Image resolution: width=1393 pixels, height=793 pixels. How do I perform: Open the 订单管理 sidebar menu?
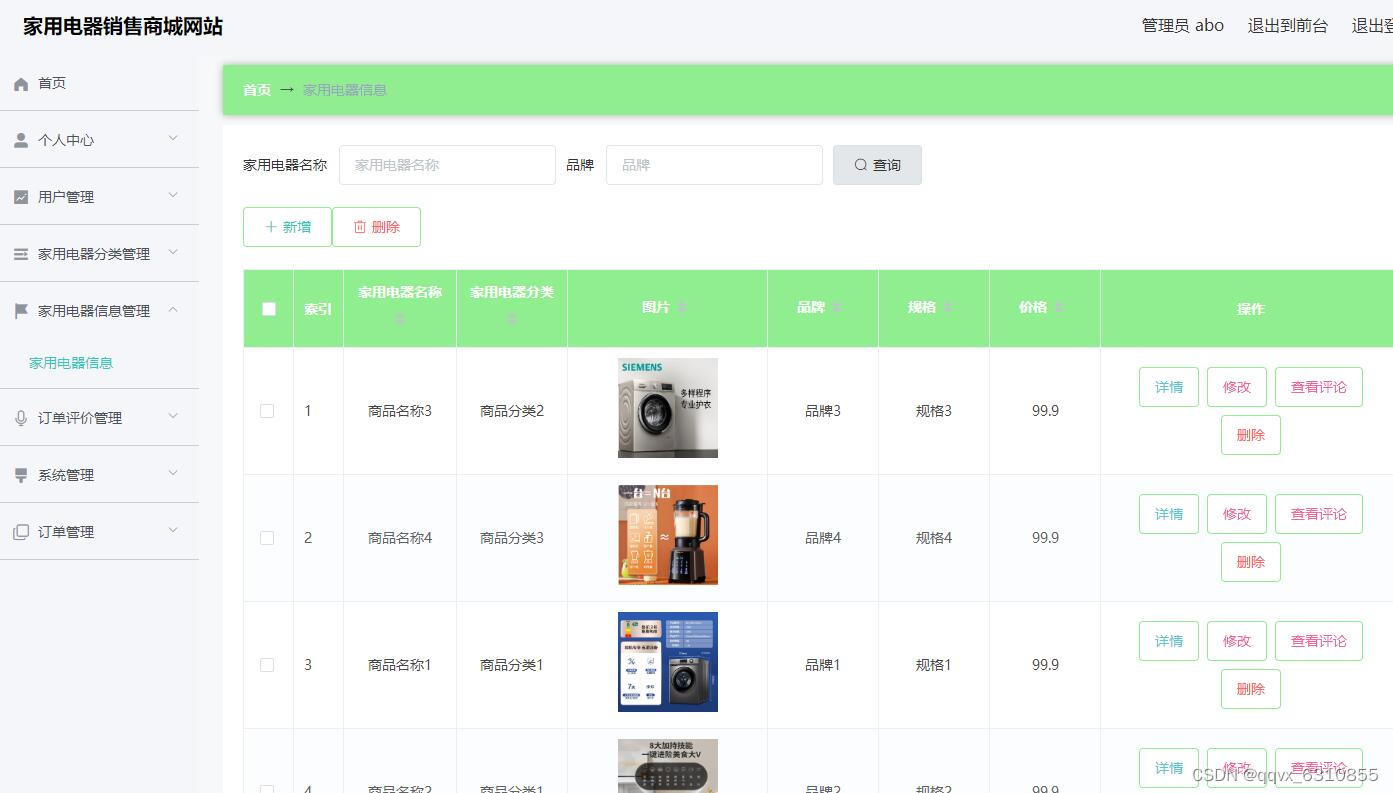99,532
